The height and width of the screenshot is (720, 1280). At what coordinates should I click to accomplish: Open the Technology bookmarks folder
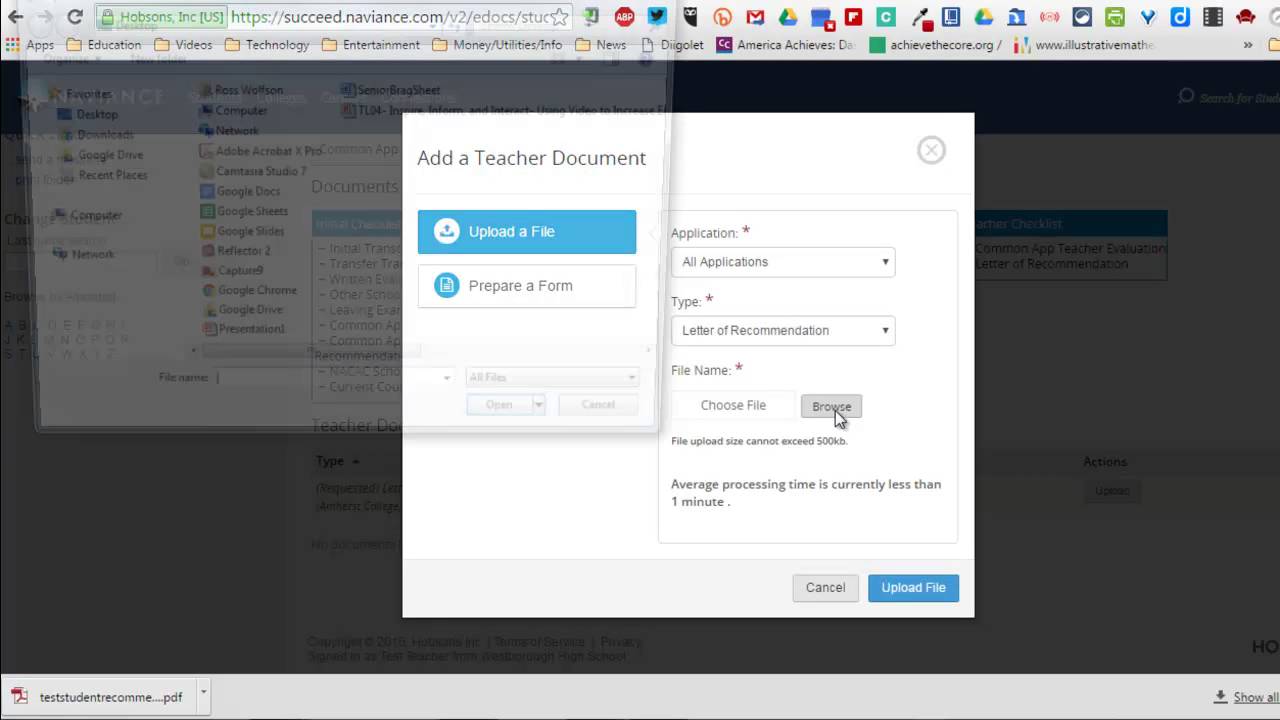point(267,45)
